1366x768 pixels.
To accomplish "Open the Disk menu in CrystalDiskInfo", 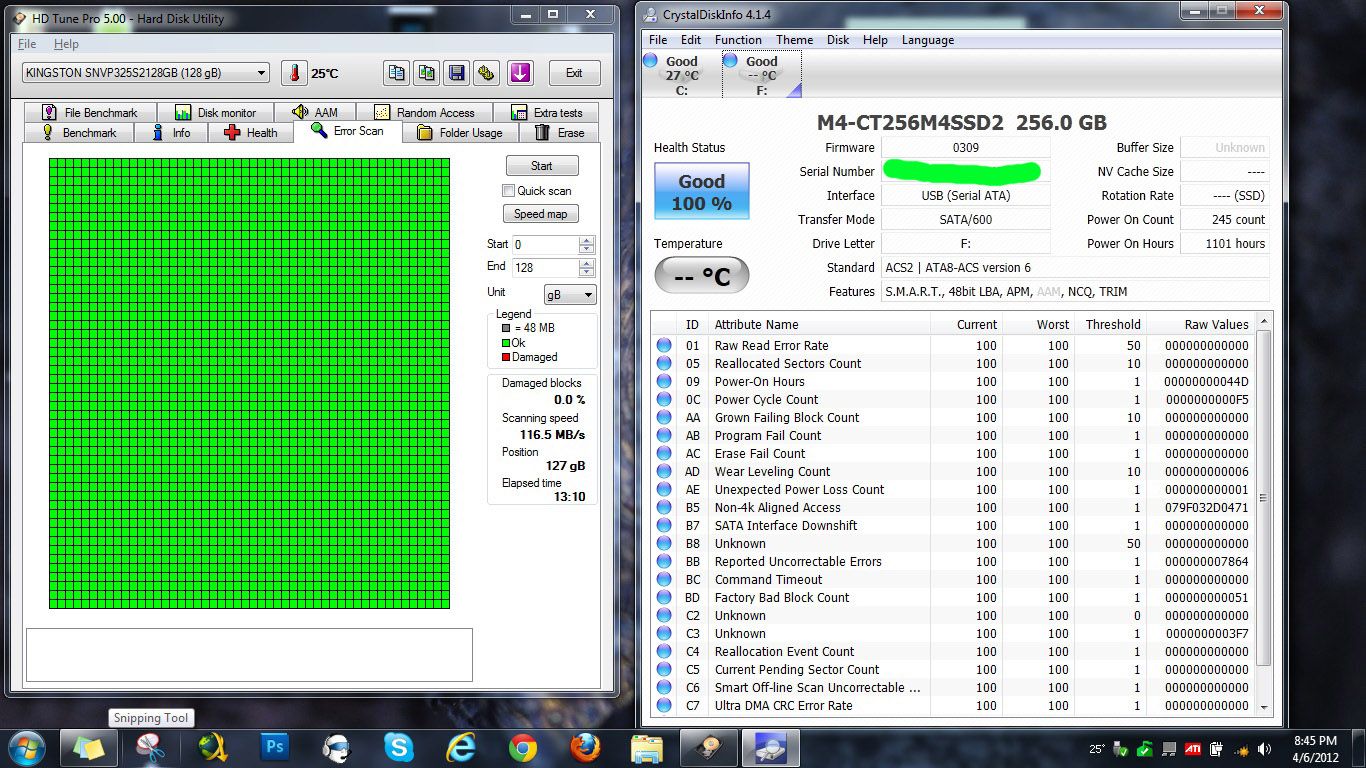I will [x=838, y=40].
